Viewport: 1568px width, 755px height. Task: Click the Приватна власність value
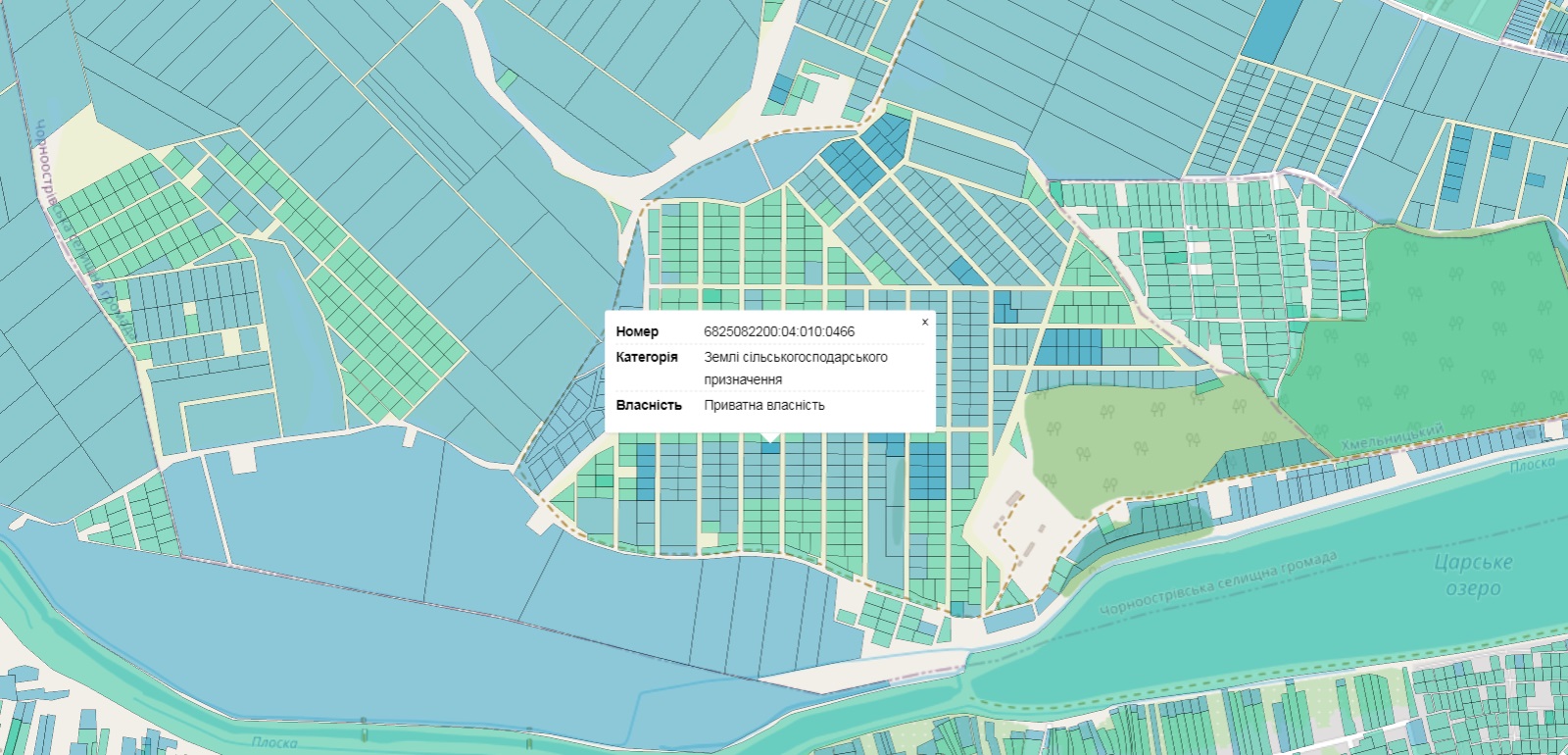763,405
